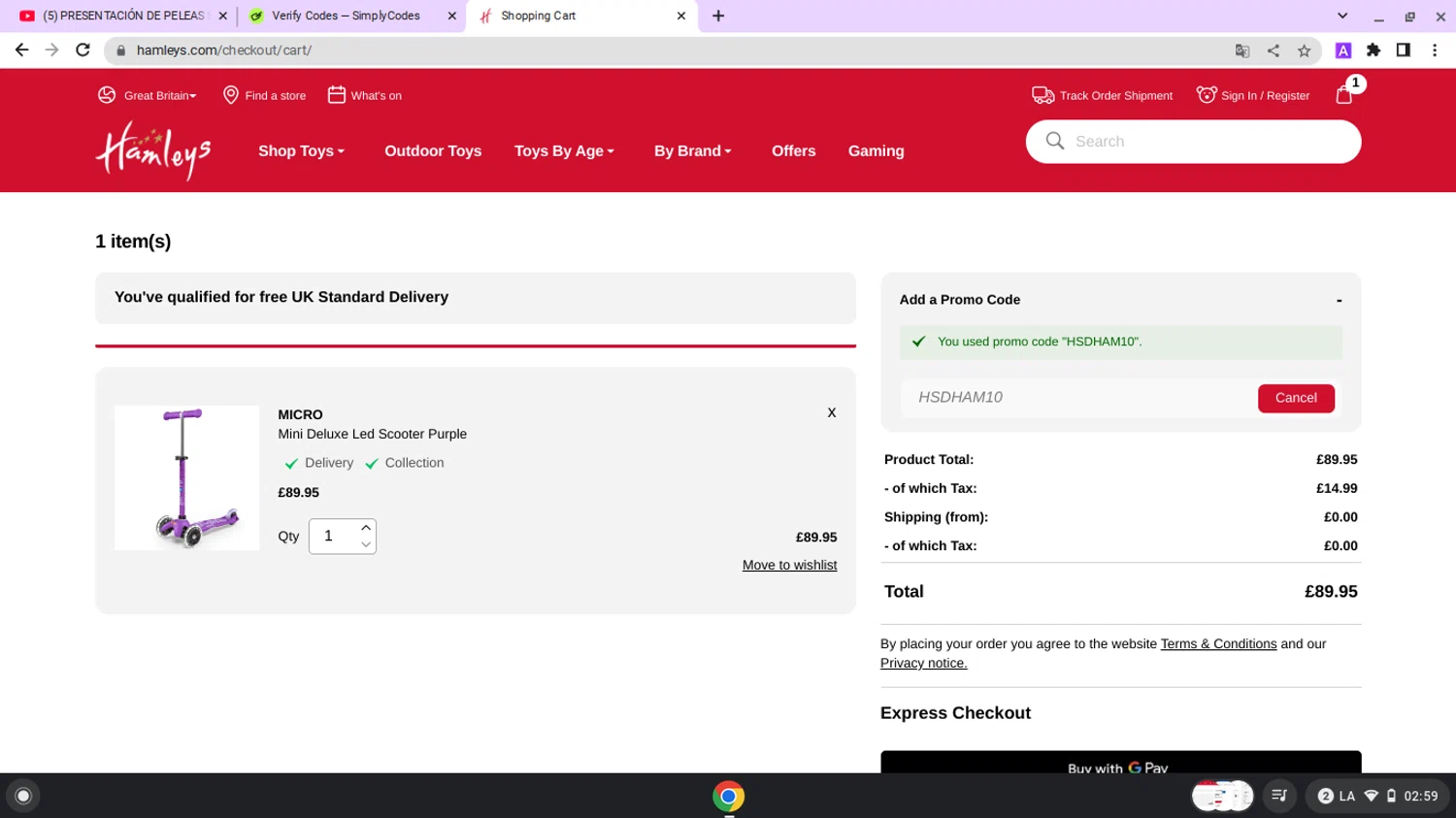The height and width of the screenshot is (818, 1456).
Task: Cancel the applied promo code
Action: coord(1296,398)
